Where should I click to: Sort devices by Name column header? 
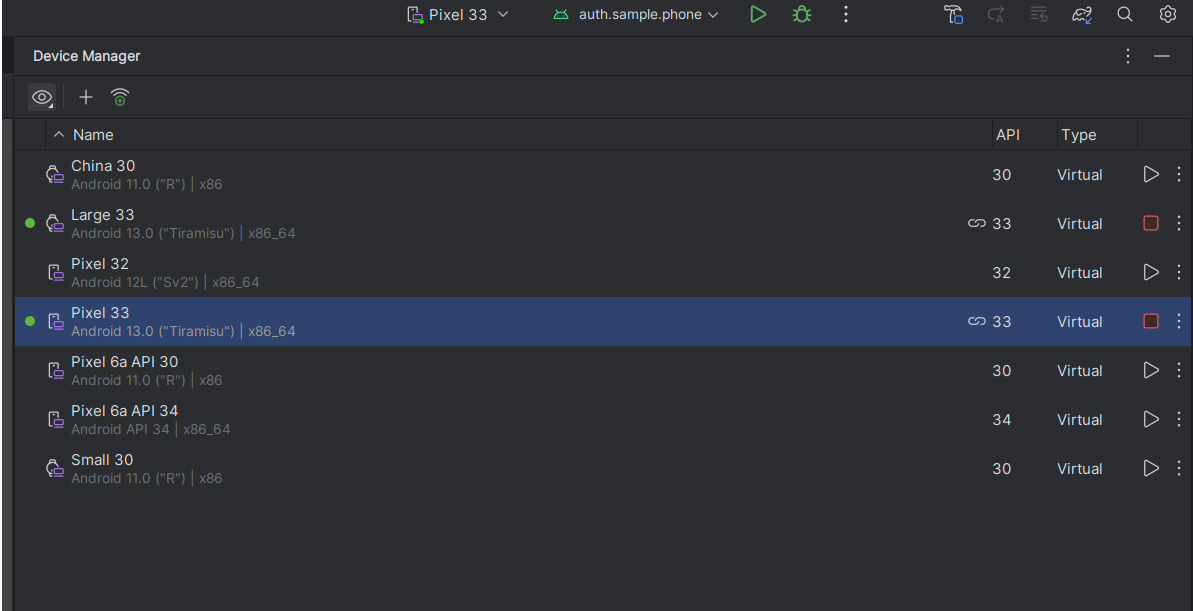pyautogui.click(x=92, y=135)
